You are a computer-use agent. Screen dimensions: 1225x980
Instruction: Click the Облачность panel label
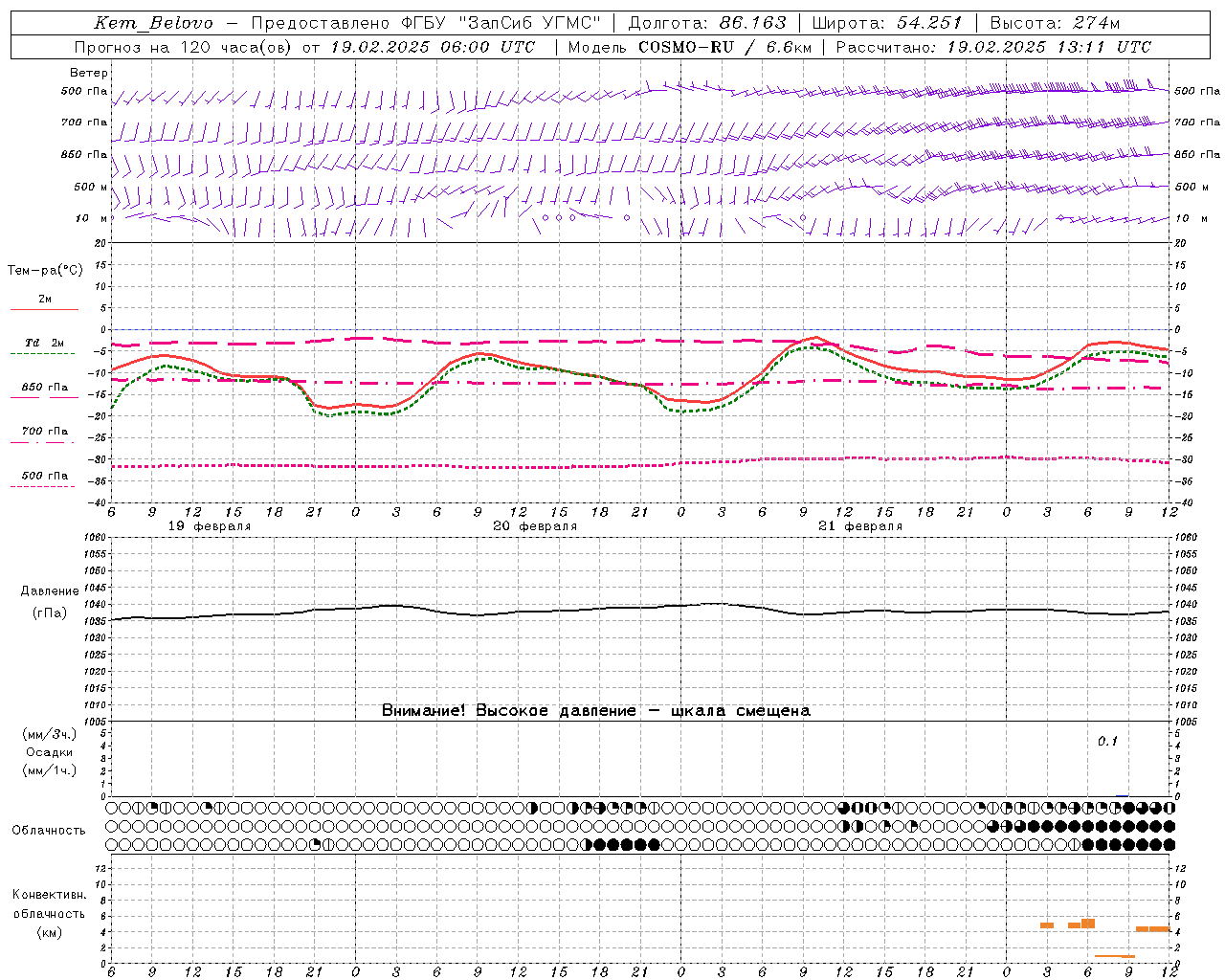49,831
